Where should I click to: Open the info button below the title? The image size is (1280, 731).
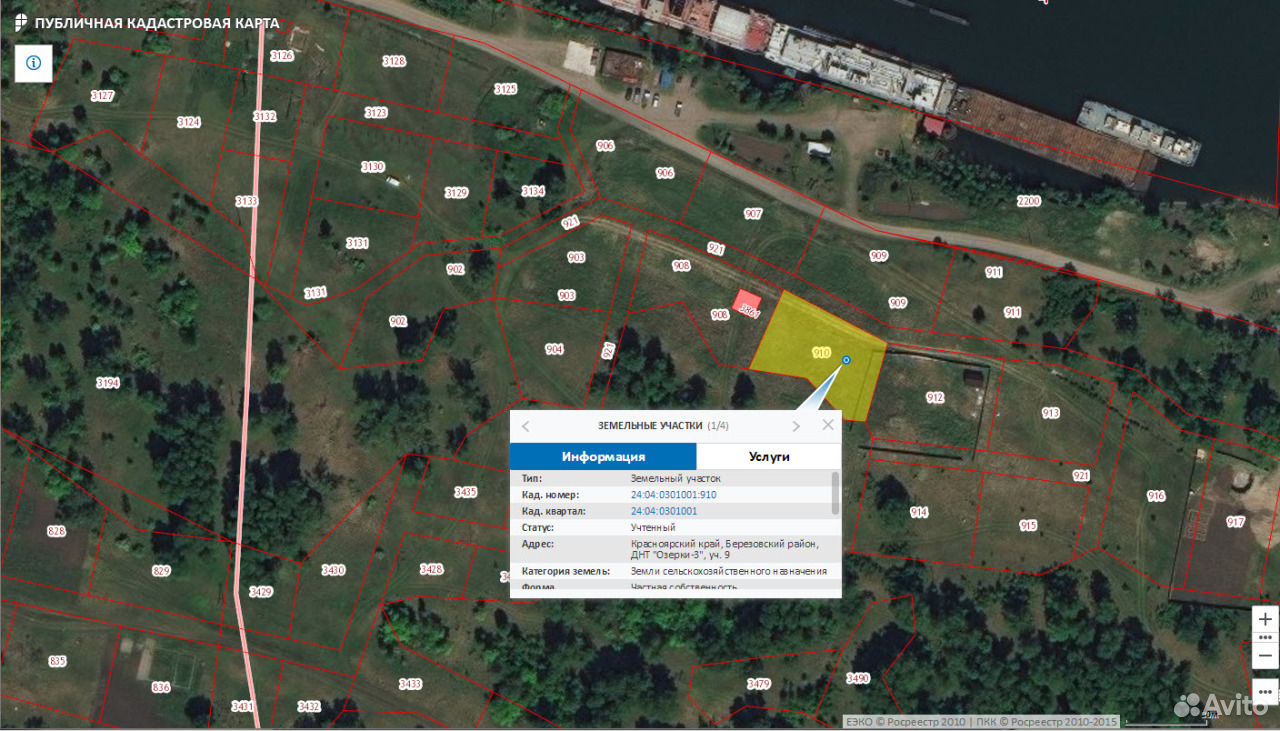[x=33, y=63]
